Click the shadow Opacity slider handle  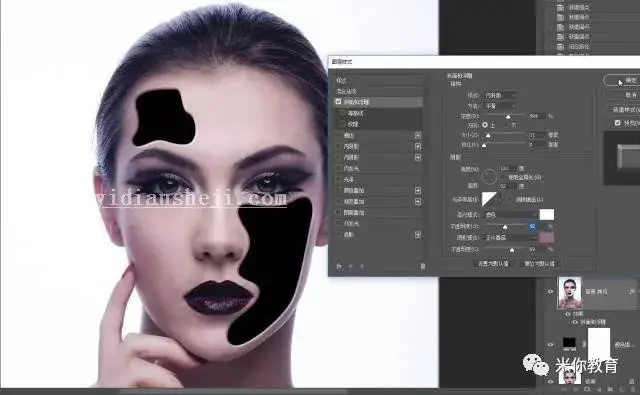(x=512, y=249)
